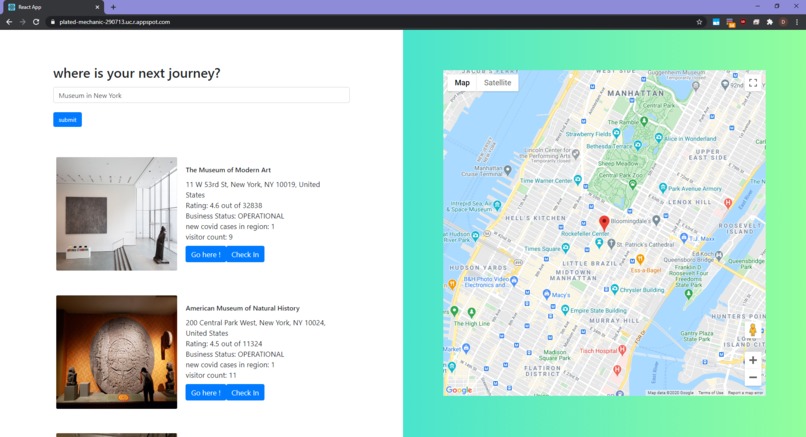Click the Alice in Wonderland marker
Screen dimensions: 806x437
point(658,137)
